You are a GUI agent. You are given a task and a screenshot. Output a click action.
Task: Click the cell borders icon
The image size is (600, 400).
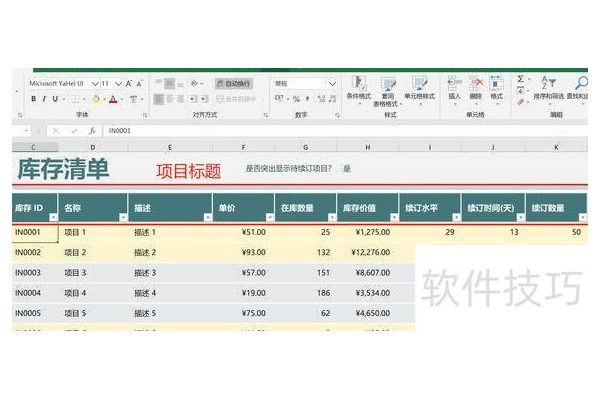[x=75, y=99]
